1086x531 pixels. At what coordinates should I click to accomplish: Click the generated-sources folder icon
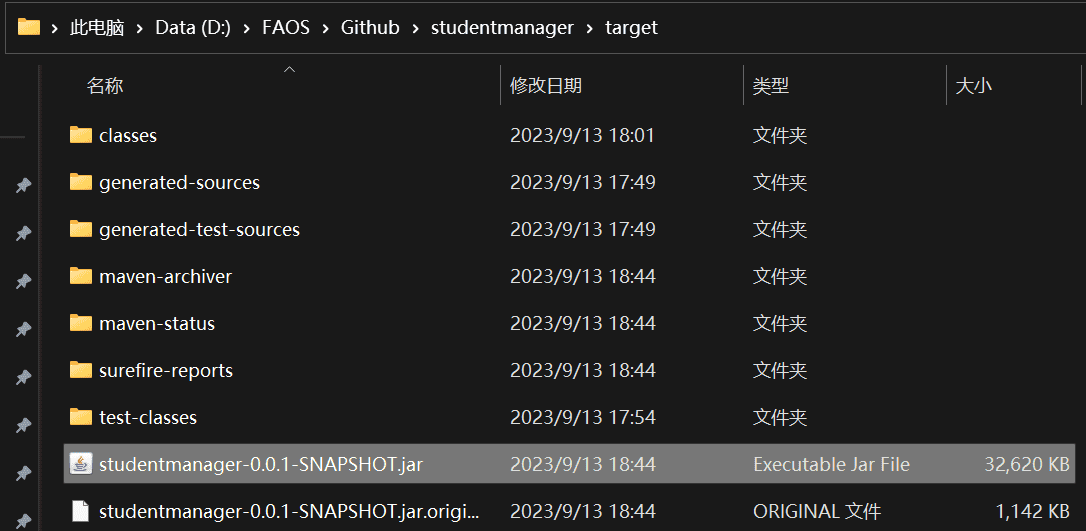tap(81, 181)
